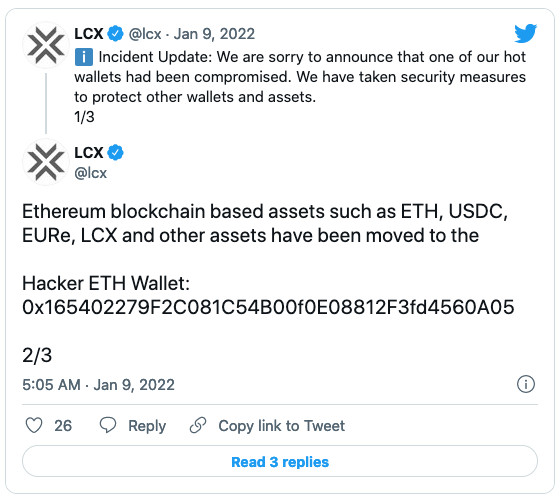Click Copy link to Tweet

(x=281, y=426)
